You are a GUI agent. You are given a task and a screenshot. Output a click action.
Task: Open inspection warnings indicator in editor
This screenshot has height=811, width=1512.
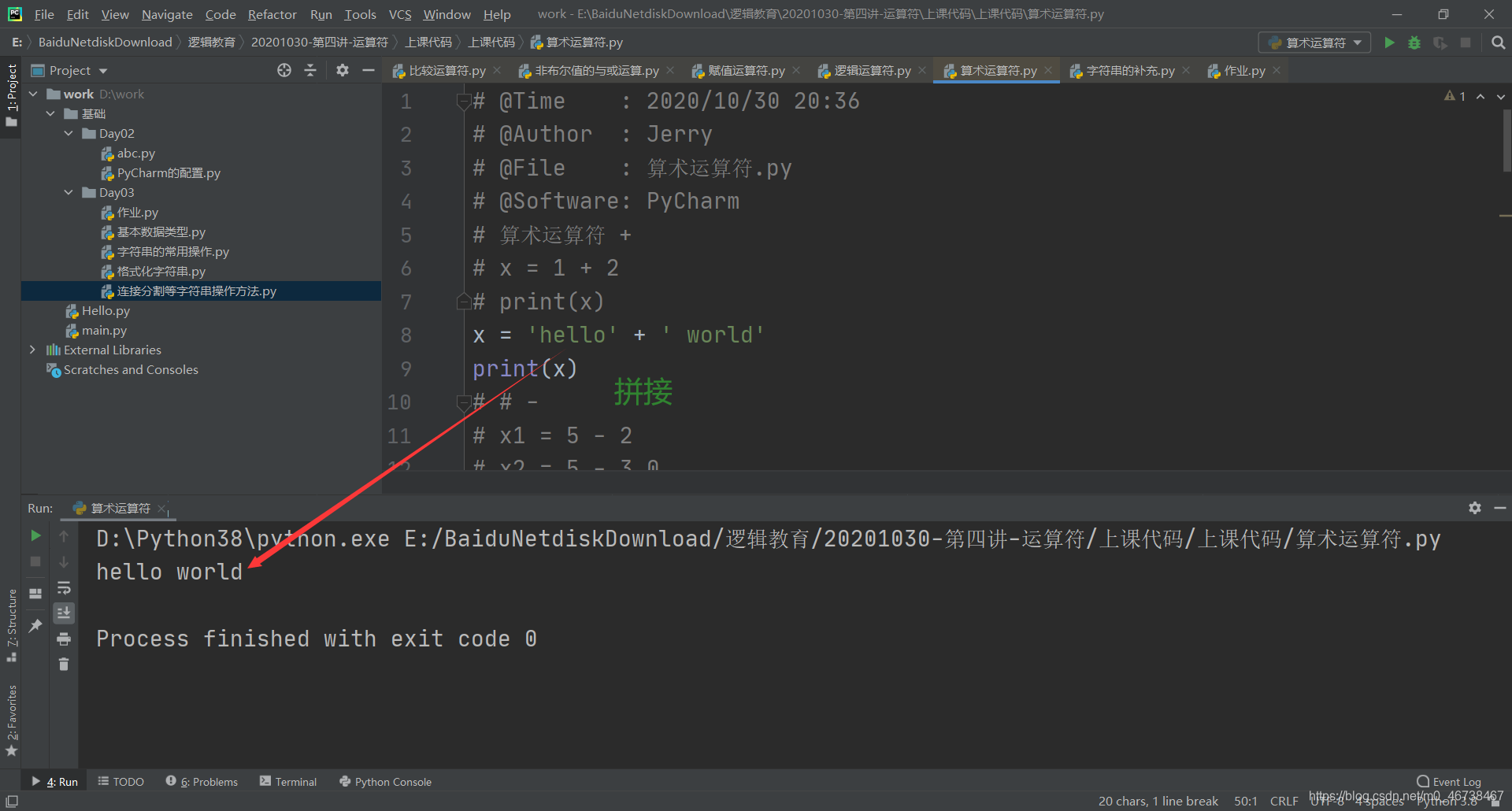pos(1455,95)
